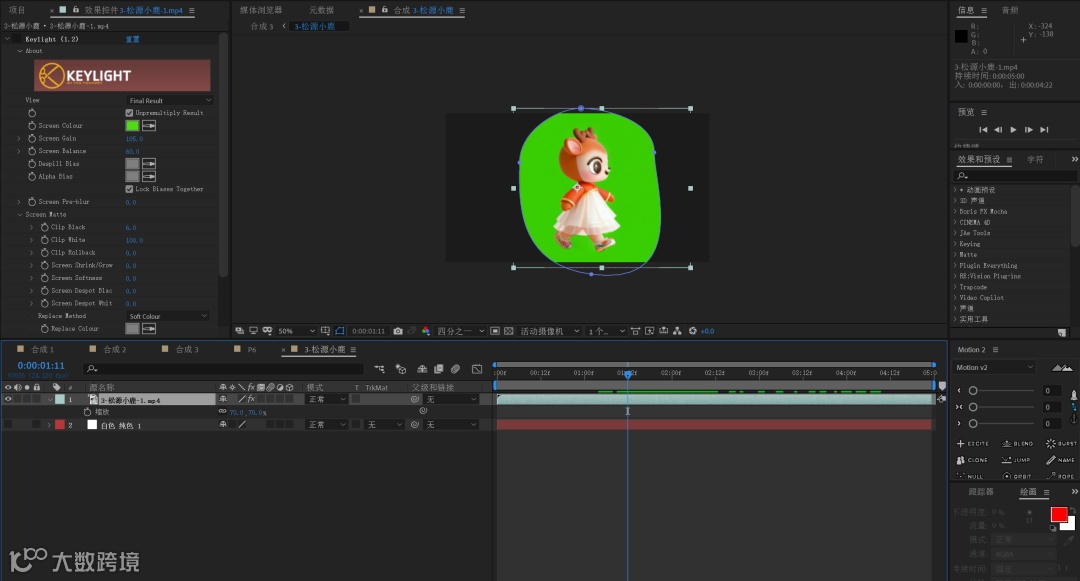This screenshot has width=1080, height=581.
Task: Toggle fx switch on layer 1
Action: tap(251, 399)
